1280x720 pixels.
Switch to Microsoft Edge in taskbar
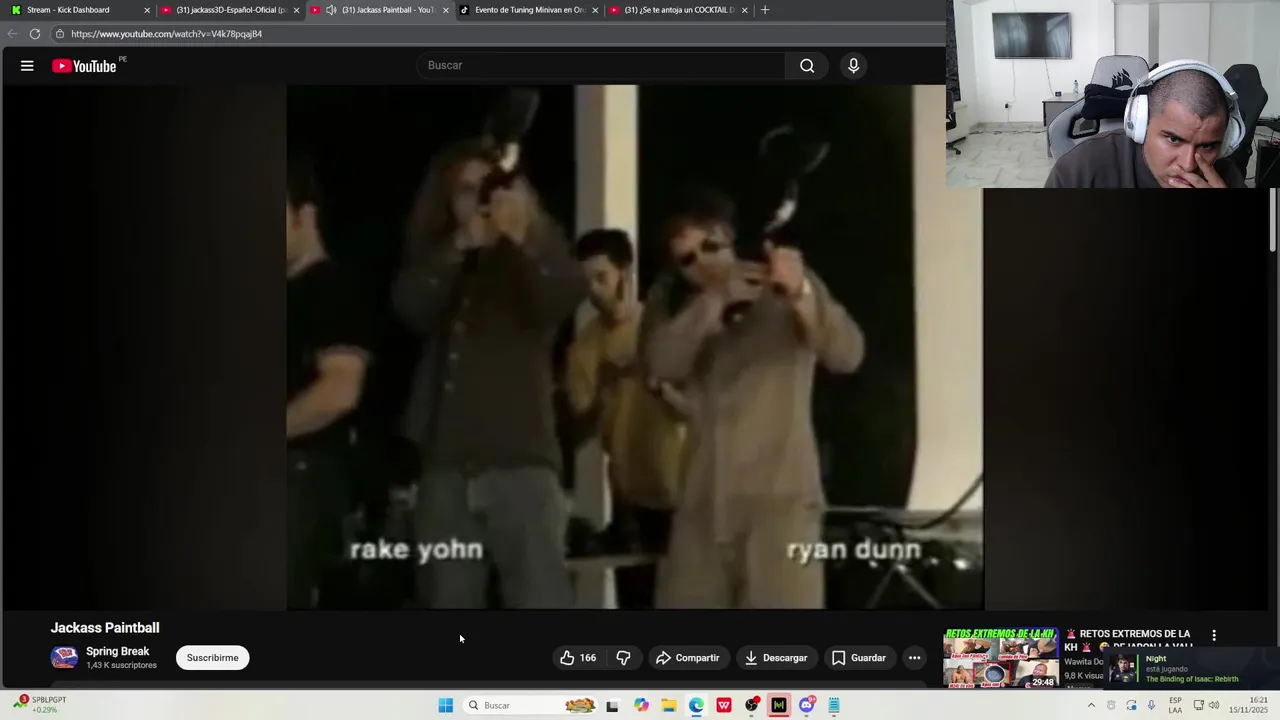point(696,706)
